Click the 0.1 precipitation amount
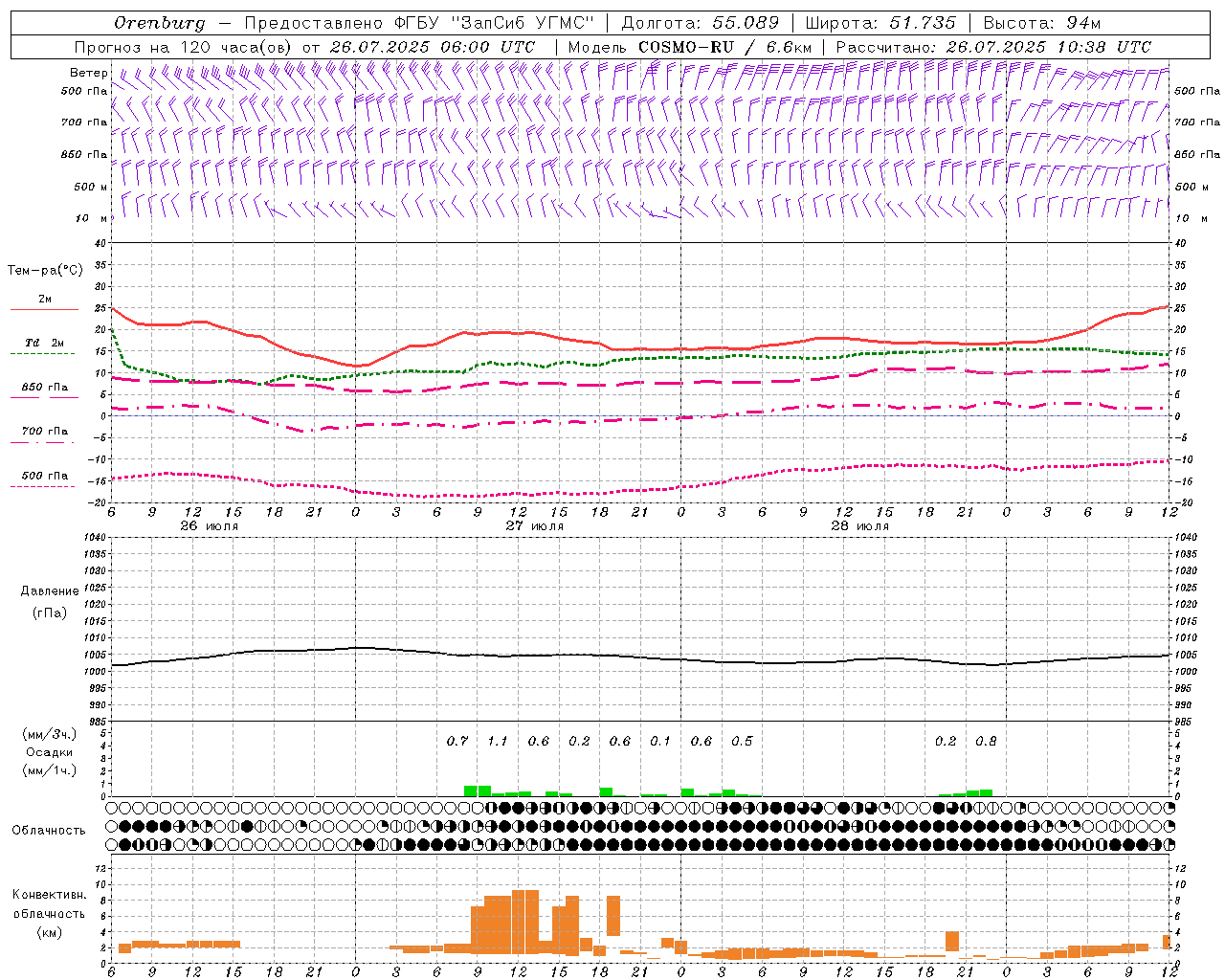 (660, 741)
